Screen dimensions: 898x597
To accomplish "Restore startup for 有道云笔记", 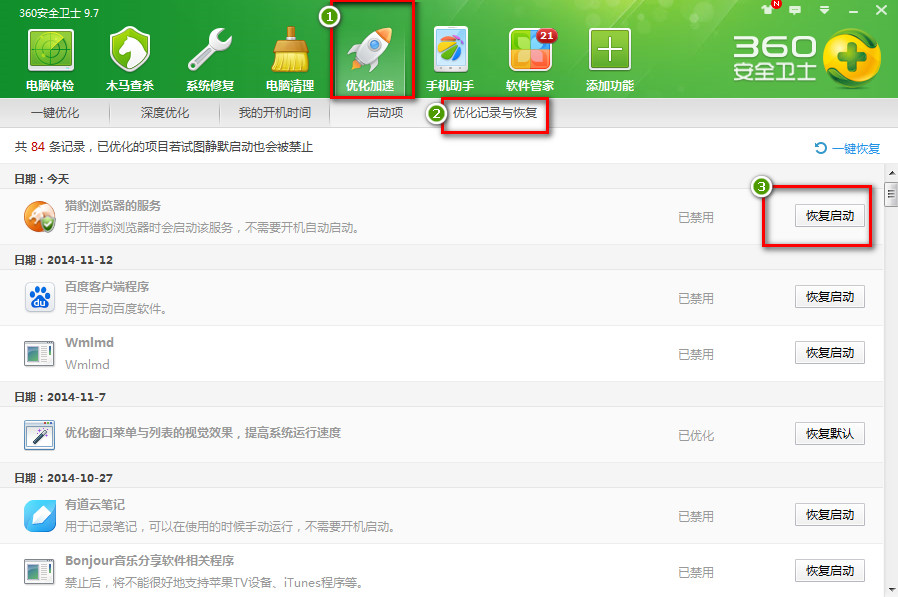I will point(830,514).
